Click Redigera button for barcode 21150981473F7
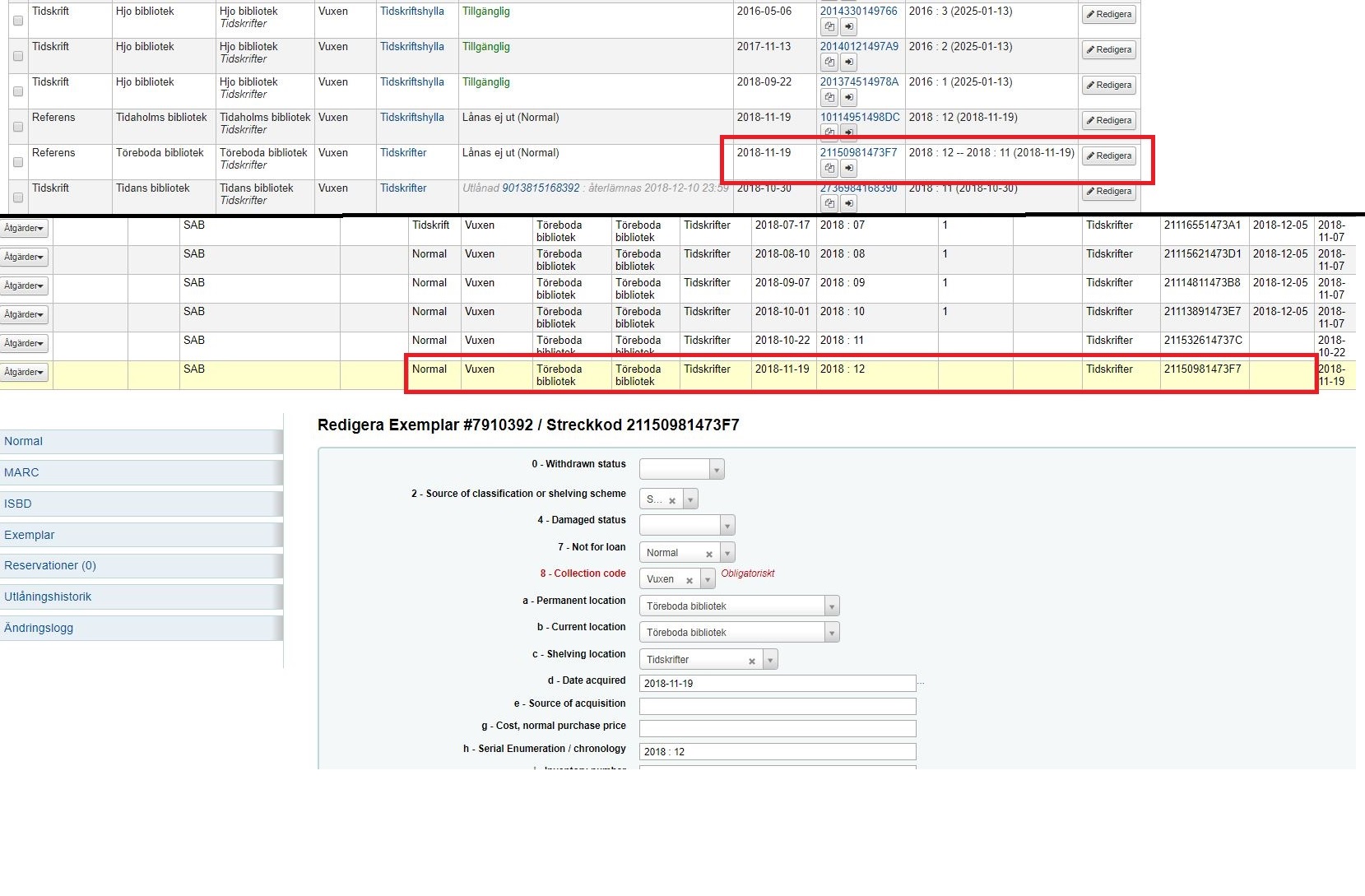Viewport: 1365px width, 896px height. (x=1108, y=156)
